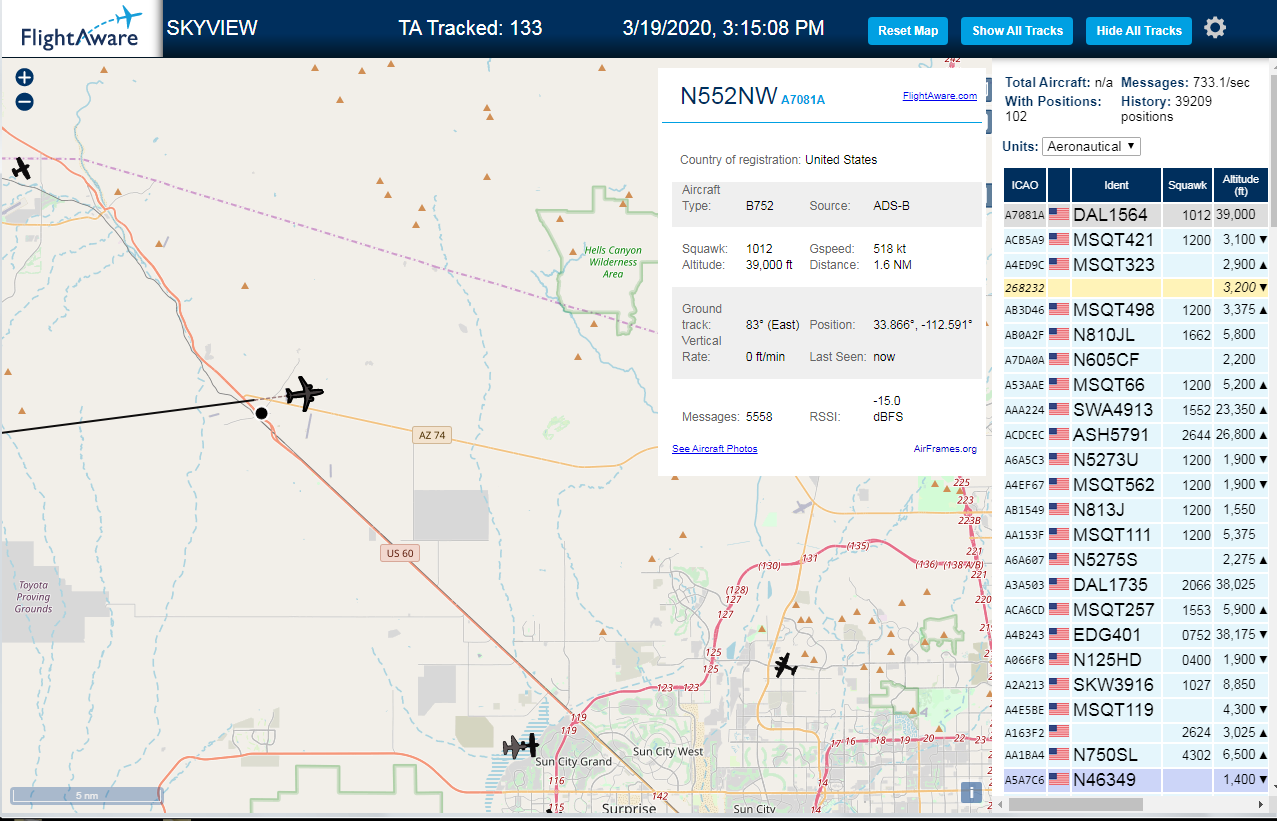Click the US flag in SWA4913 row

(x=1059, y=410)
